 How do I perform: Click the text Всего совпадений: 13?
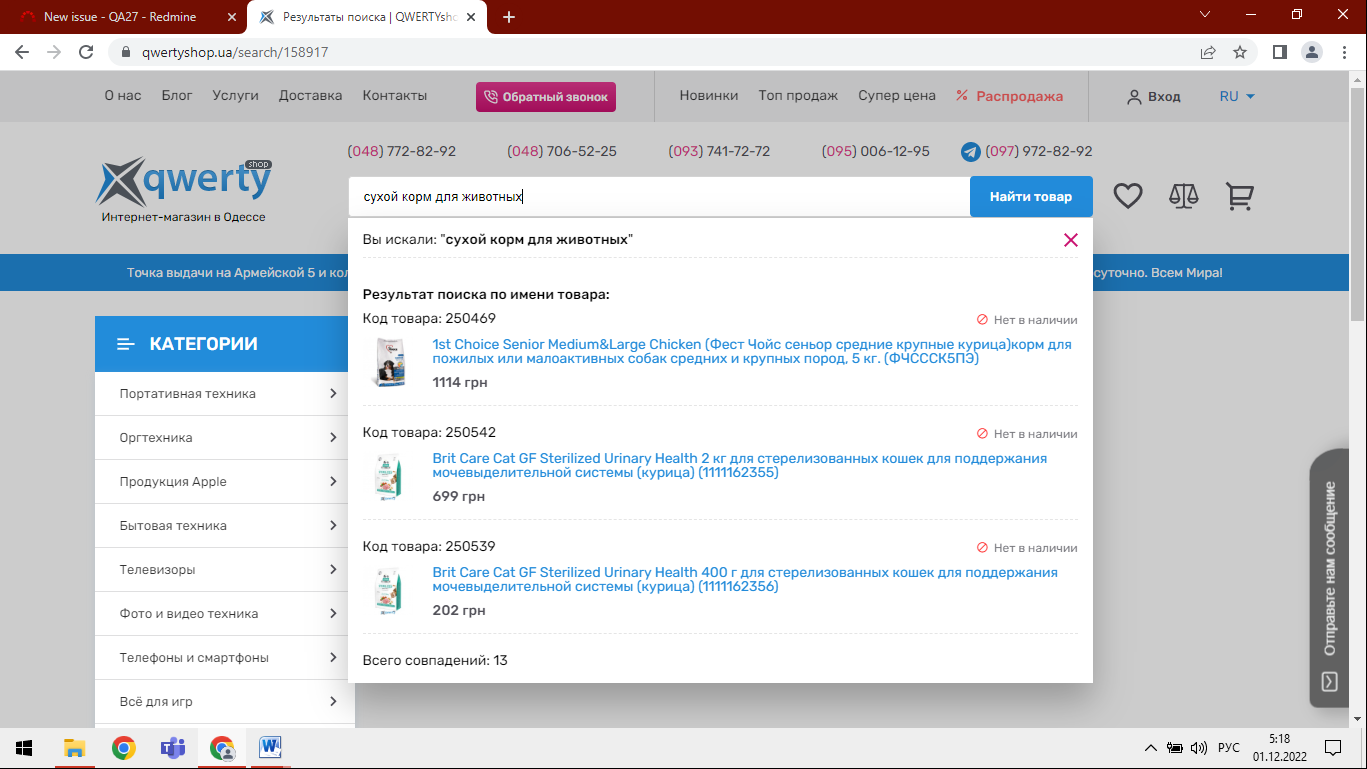[435, 661]
